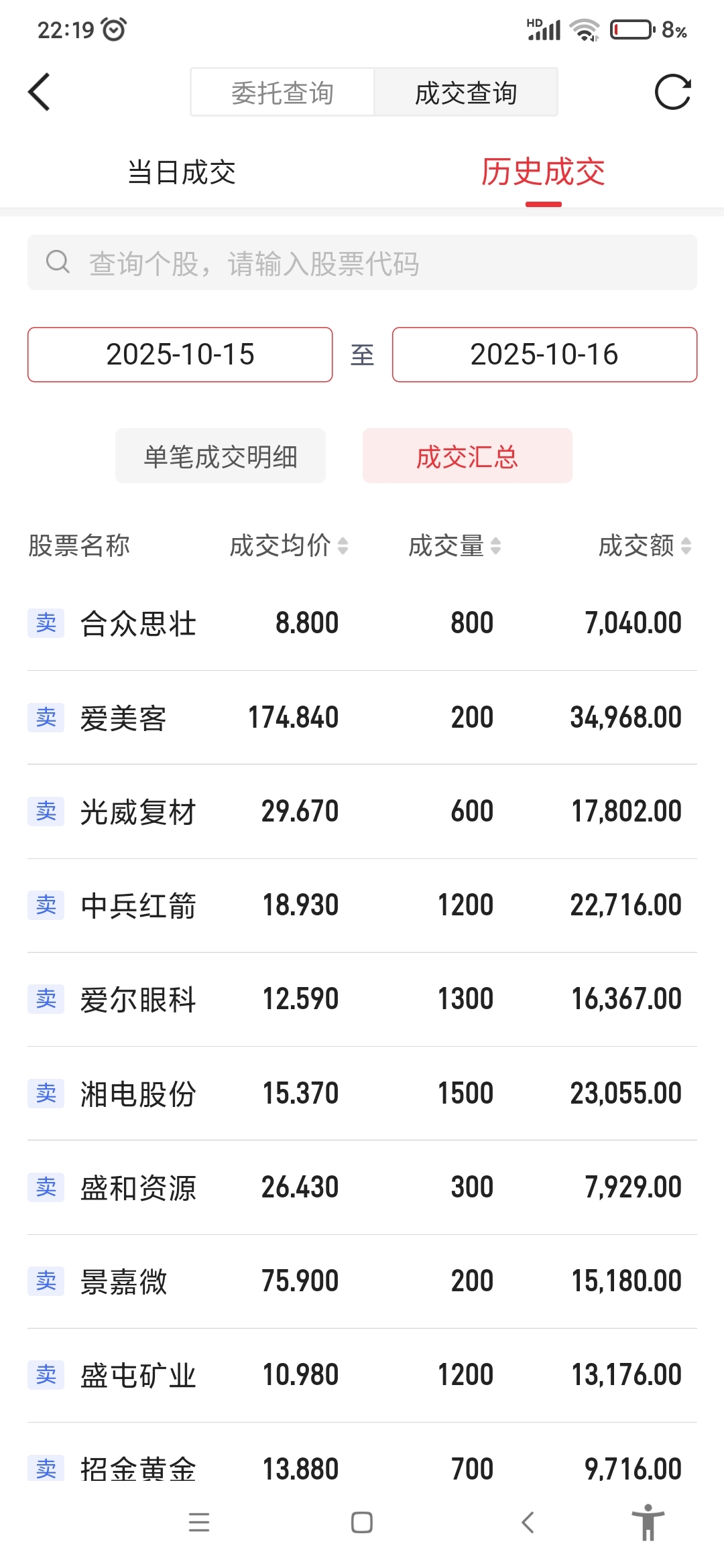Sort by 成交均价 column arrows
The image size is (724, 1568).
343,545
